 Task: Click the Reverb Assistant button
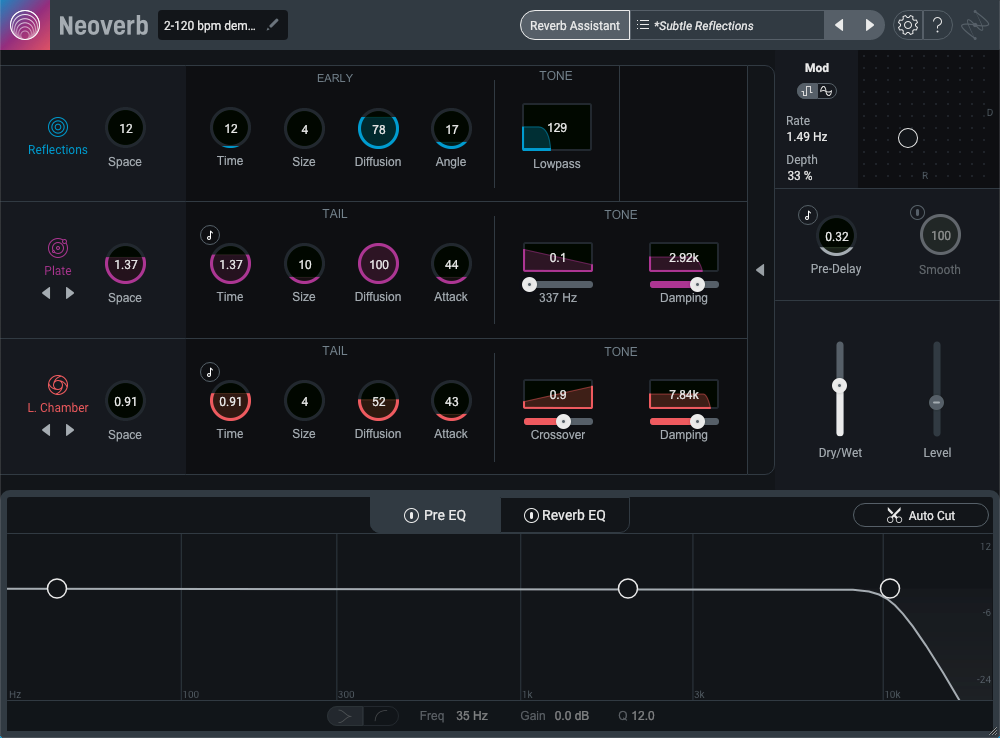pyautogui.click(x=575, y=26)
